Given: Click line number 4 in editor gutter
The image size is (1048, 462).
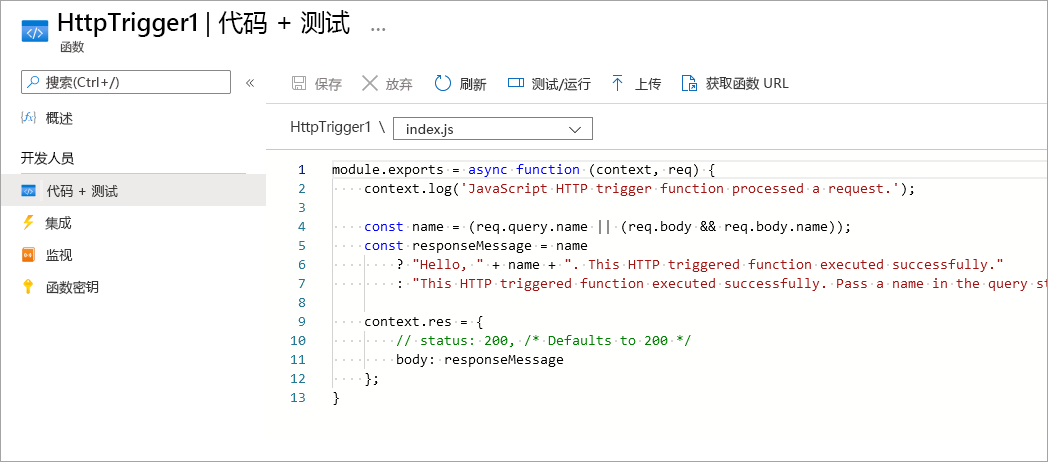Looking at the screenshot, I should (302, 226).
